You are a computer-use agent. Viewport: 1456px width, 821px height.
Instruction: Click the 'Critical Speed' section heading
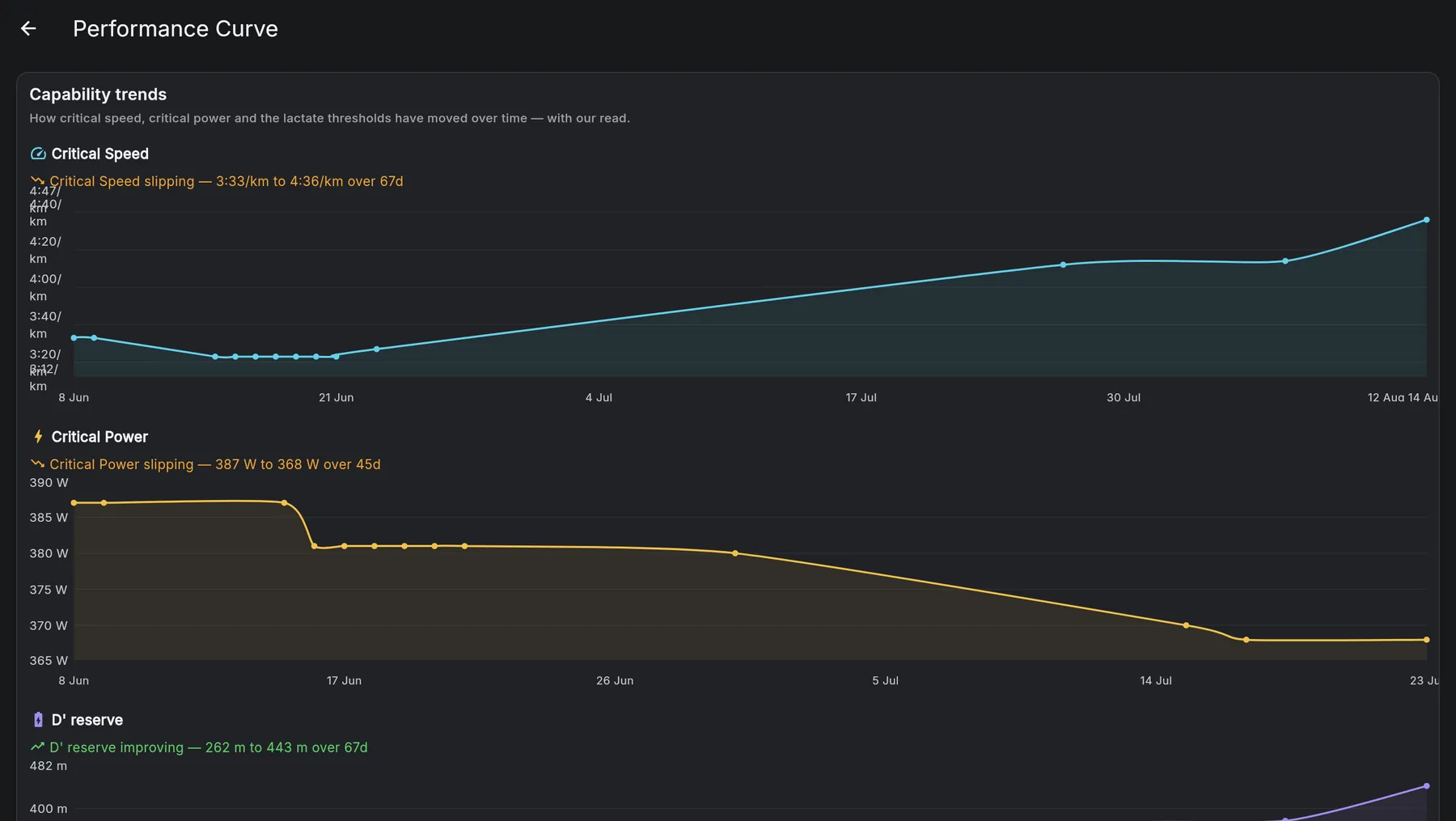click(x=100, y=154)
